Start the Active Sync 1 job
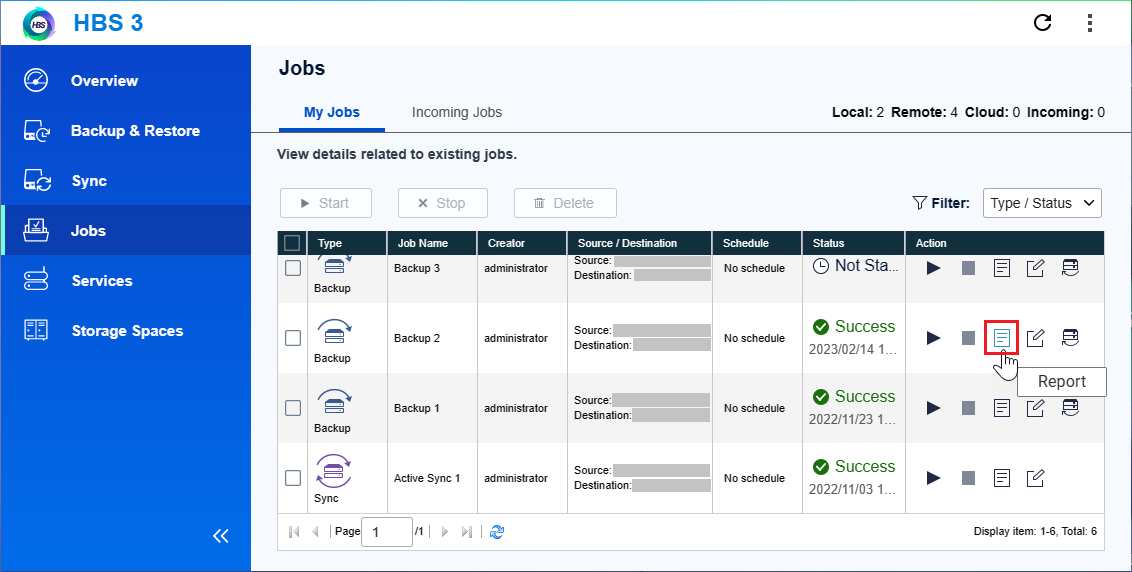Viewport: 1132px width, 572px height. (x=933, y=478)
